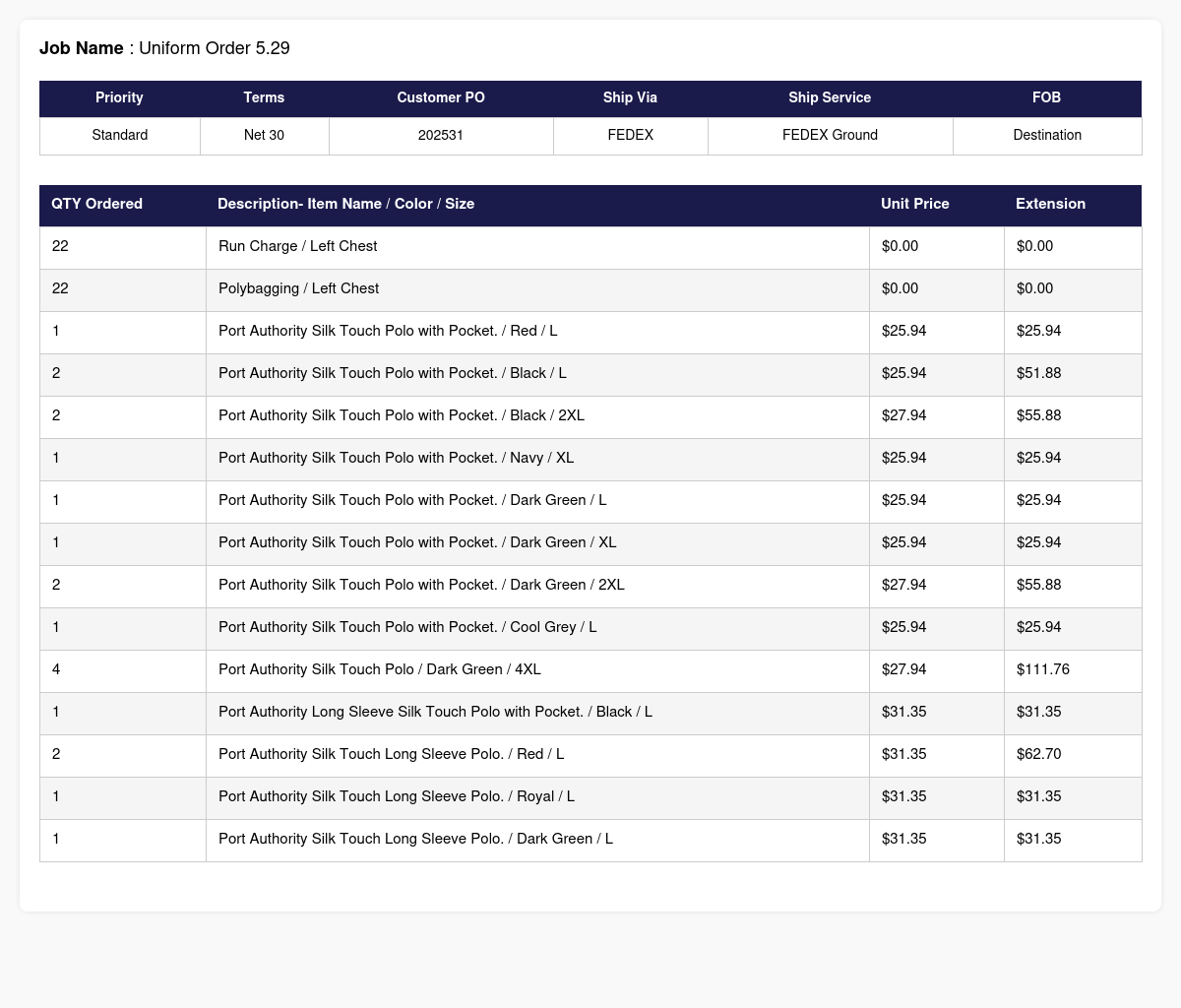
Task: Select the FOB column header
Action: (x=1047, y=97)
